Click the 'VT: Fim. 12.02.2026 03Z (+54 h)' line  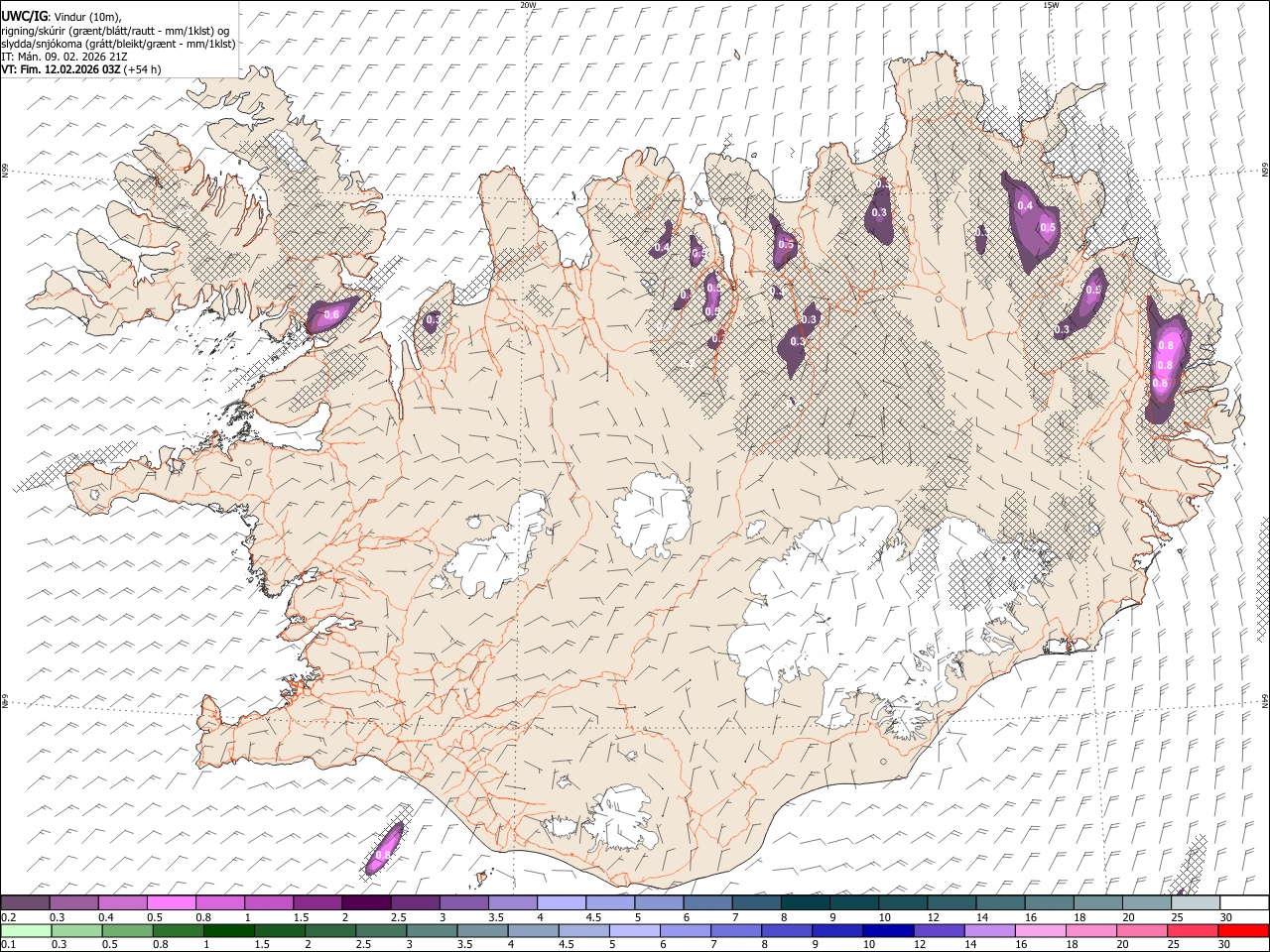(81, 69)
